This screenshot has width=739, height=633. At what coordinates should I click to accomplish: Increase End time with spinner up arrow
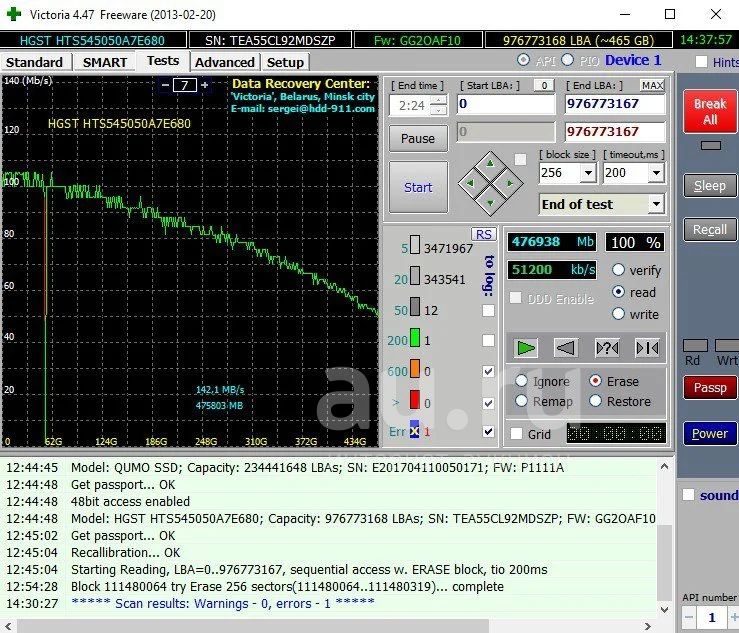[439, 100]
